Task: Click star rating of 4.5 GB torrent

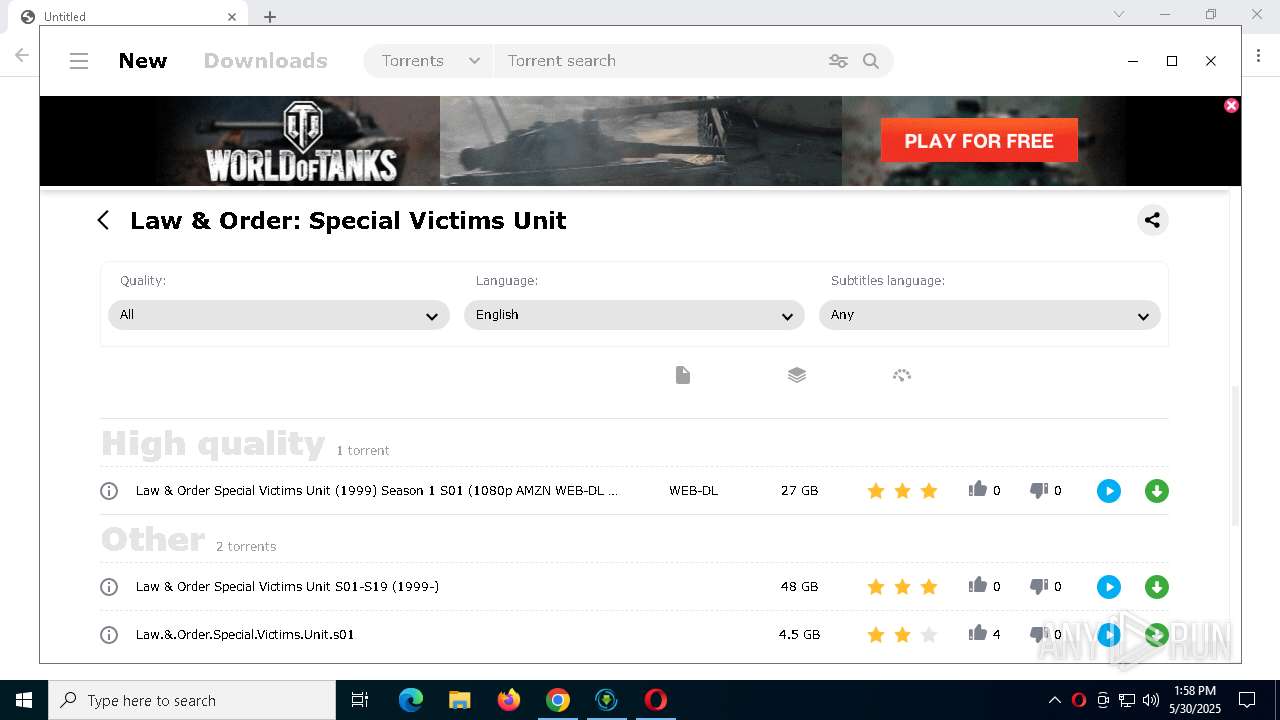Action: 902,635
